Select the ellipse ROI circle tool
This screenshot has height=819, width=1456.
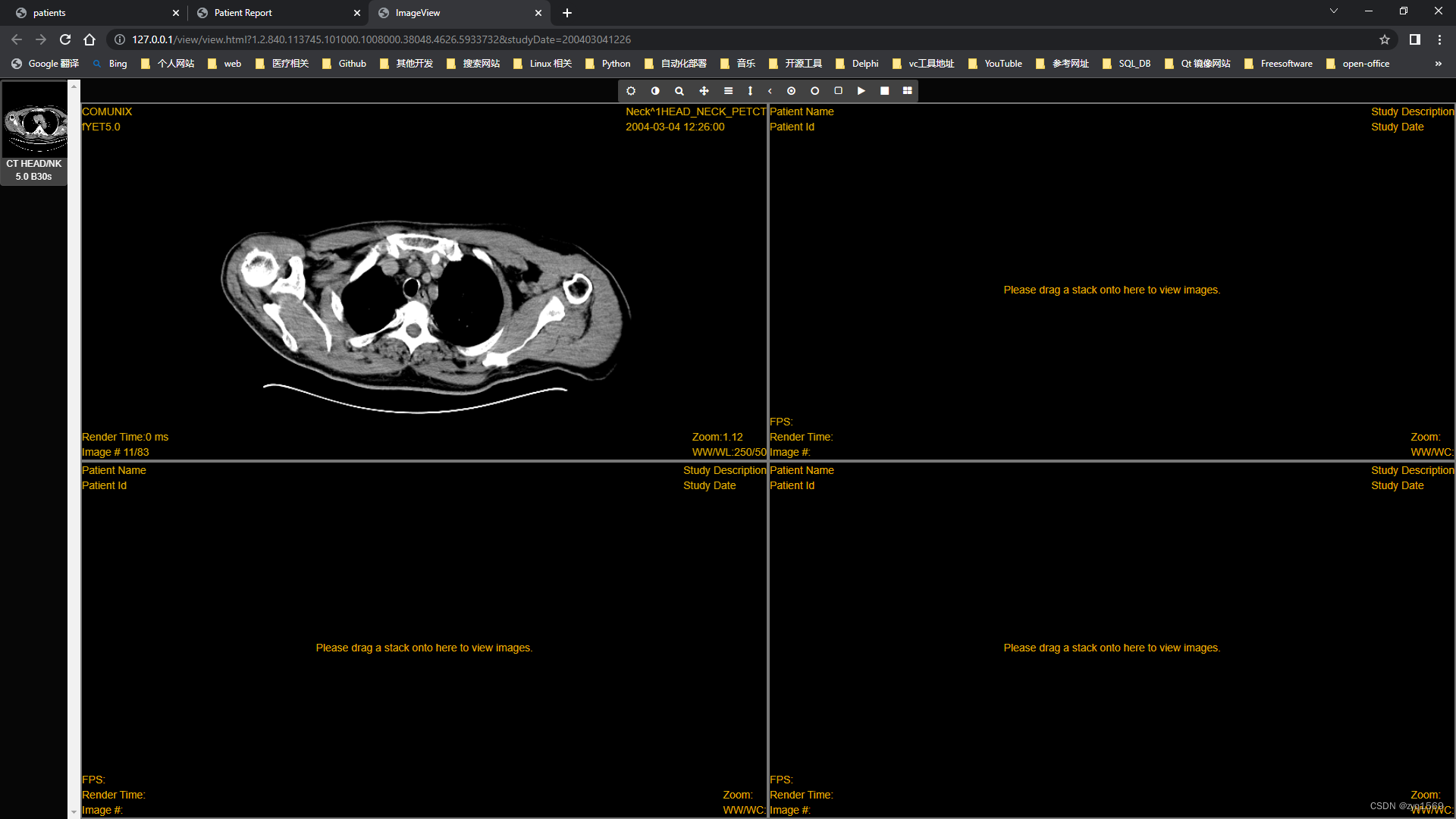[x=814, y=91]
